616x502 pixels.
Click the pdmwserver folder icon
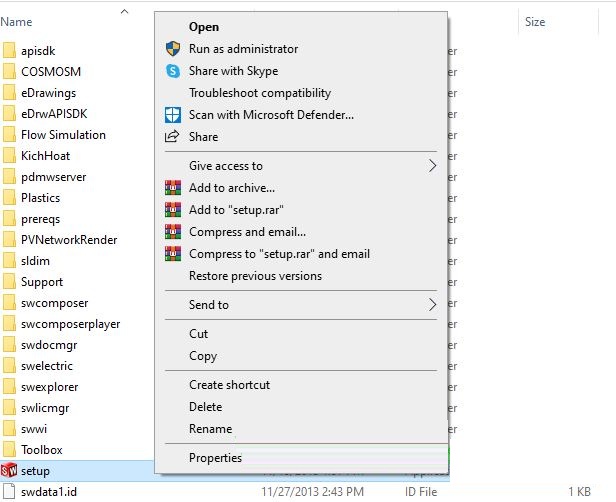9,177
